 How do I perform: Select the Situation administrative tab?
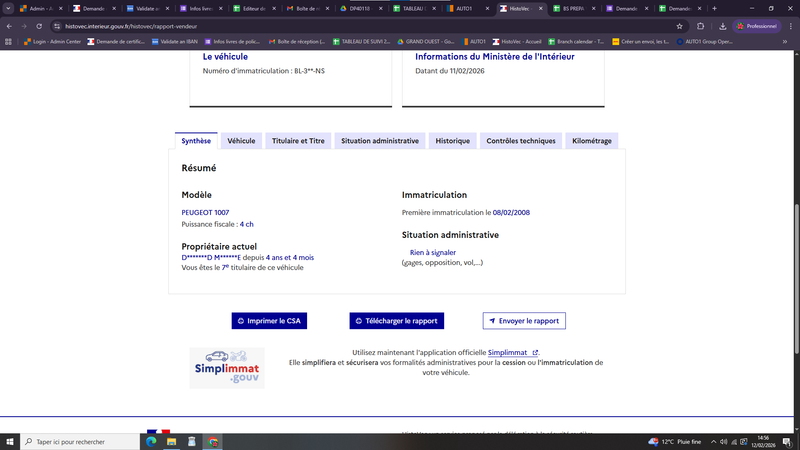coord(379,141)
